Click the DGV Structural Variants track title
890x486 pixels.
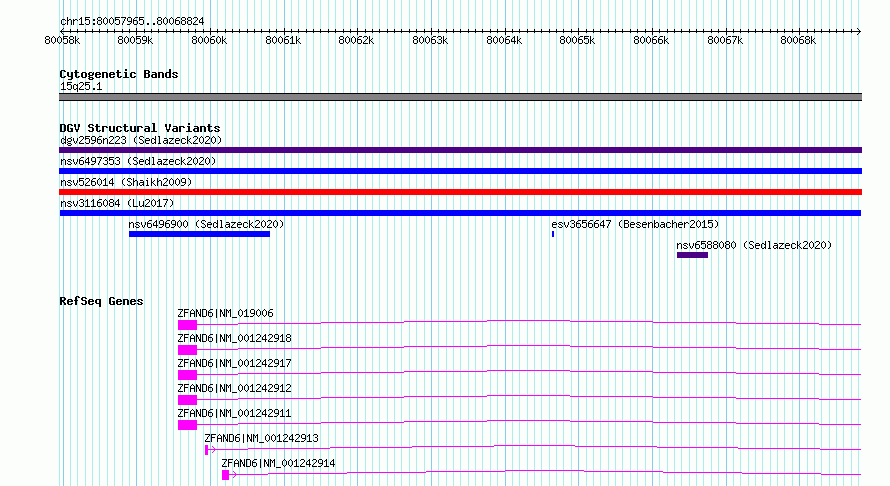coord(140,128)
